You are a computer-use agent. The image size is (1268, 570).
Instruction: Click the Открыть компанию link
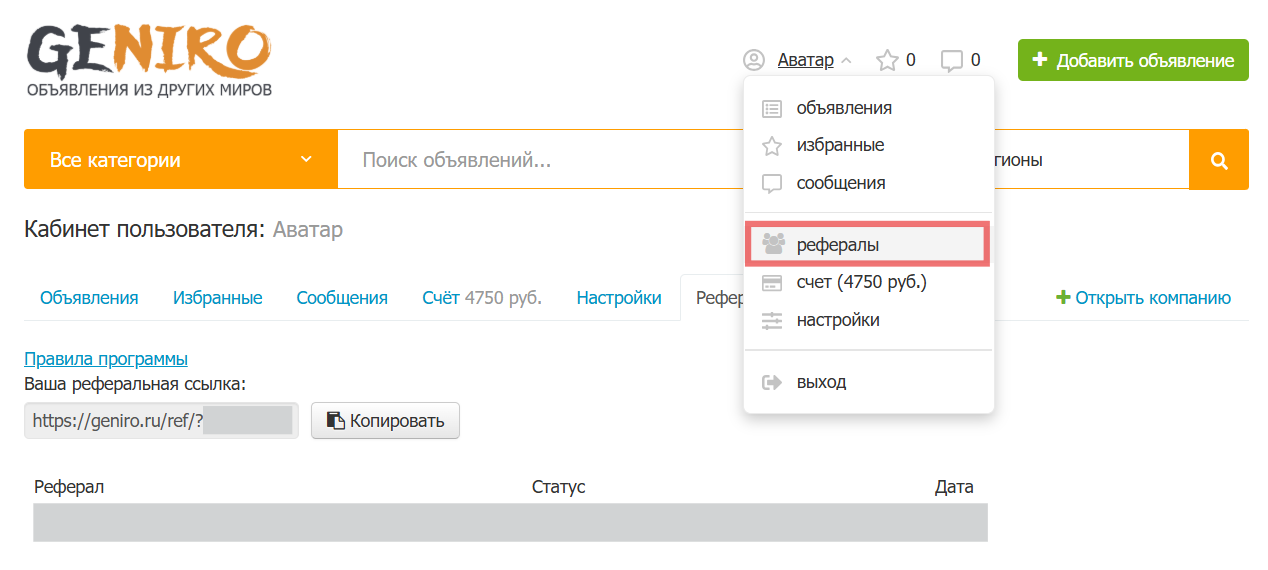click(x=1144, y=298)
